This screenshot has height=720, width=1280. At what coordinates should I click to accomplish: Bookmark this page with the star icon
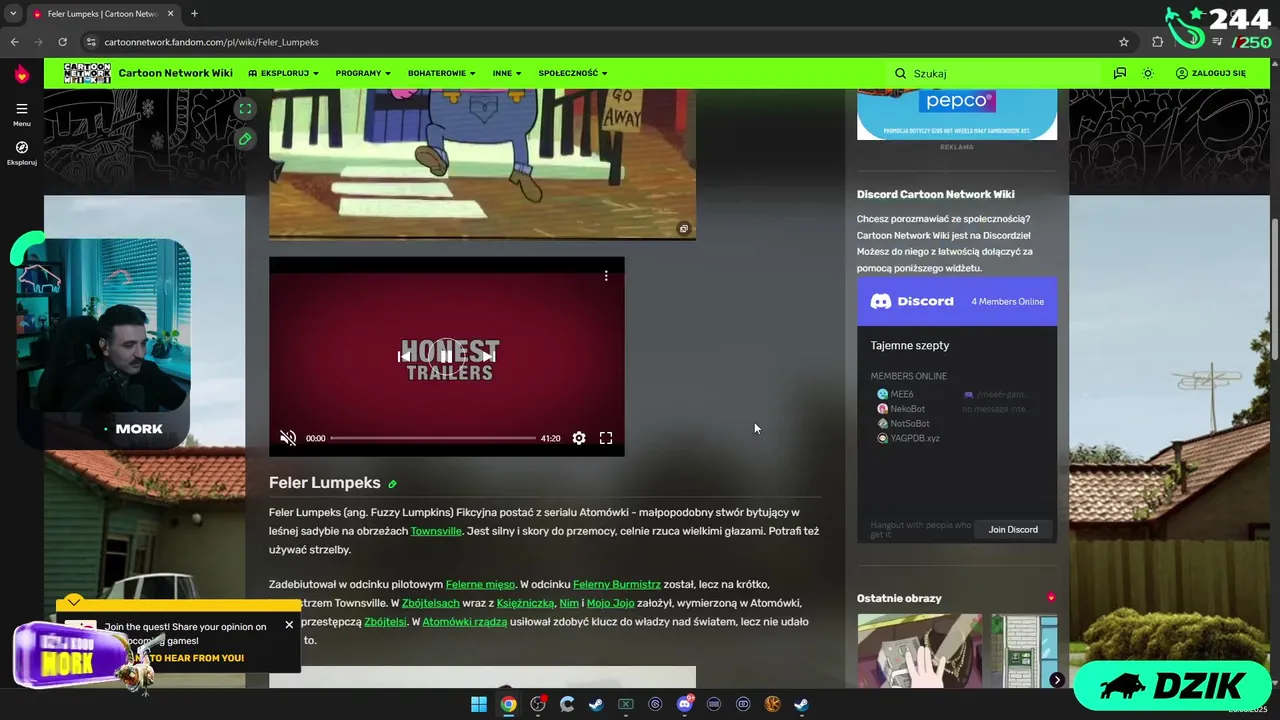click(x=1124, y=42)
